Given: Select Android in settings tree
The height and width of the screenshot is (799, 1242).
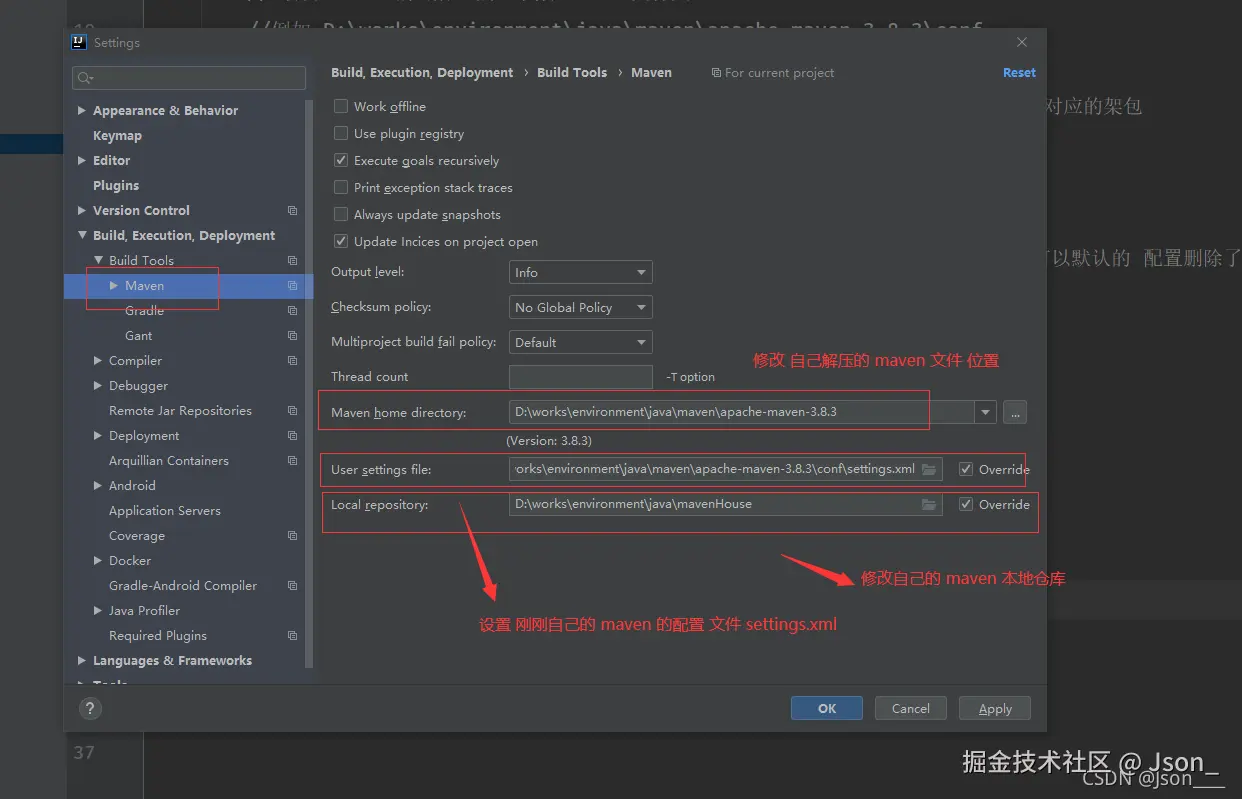Looking at the screenshot, I should point(132,485).
